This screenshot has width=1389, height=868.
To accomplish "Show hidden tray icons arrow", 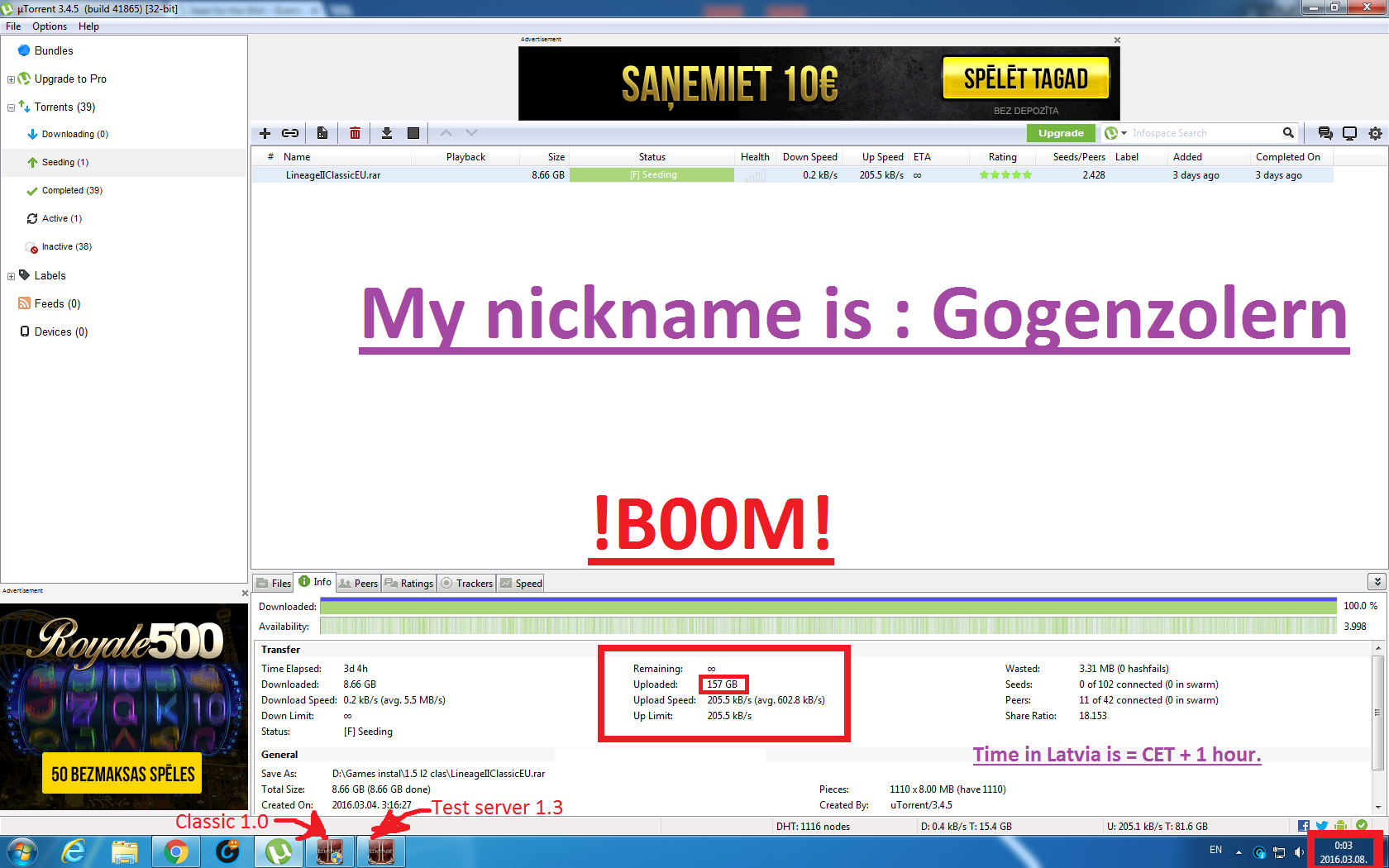I will point(1239,851).
